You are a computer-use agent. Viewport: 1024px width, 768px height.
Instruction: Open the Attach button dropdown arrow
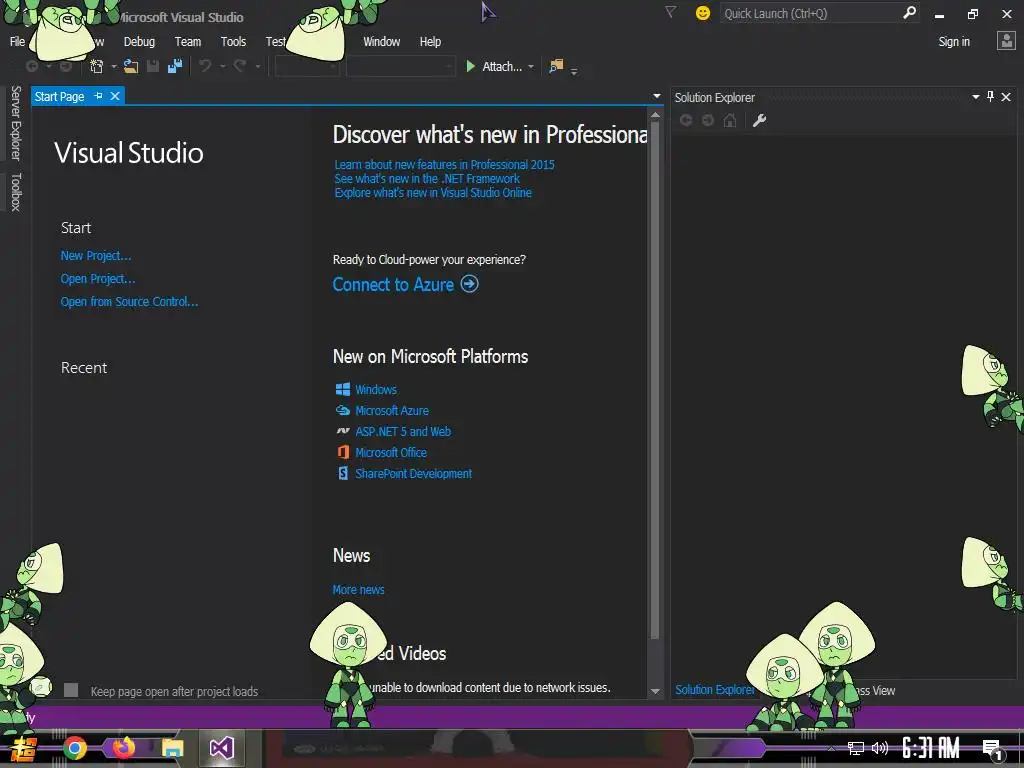click(x=531, y=66)
